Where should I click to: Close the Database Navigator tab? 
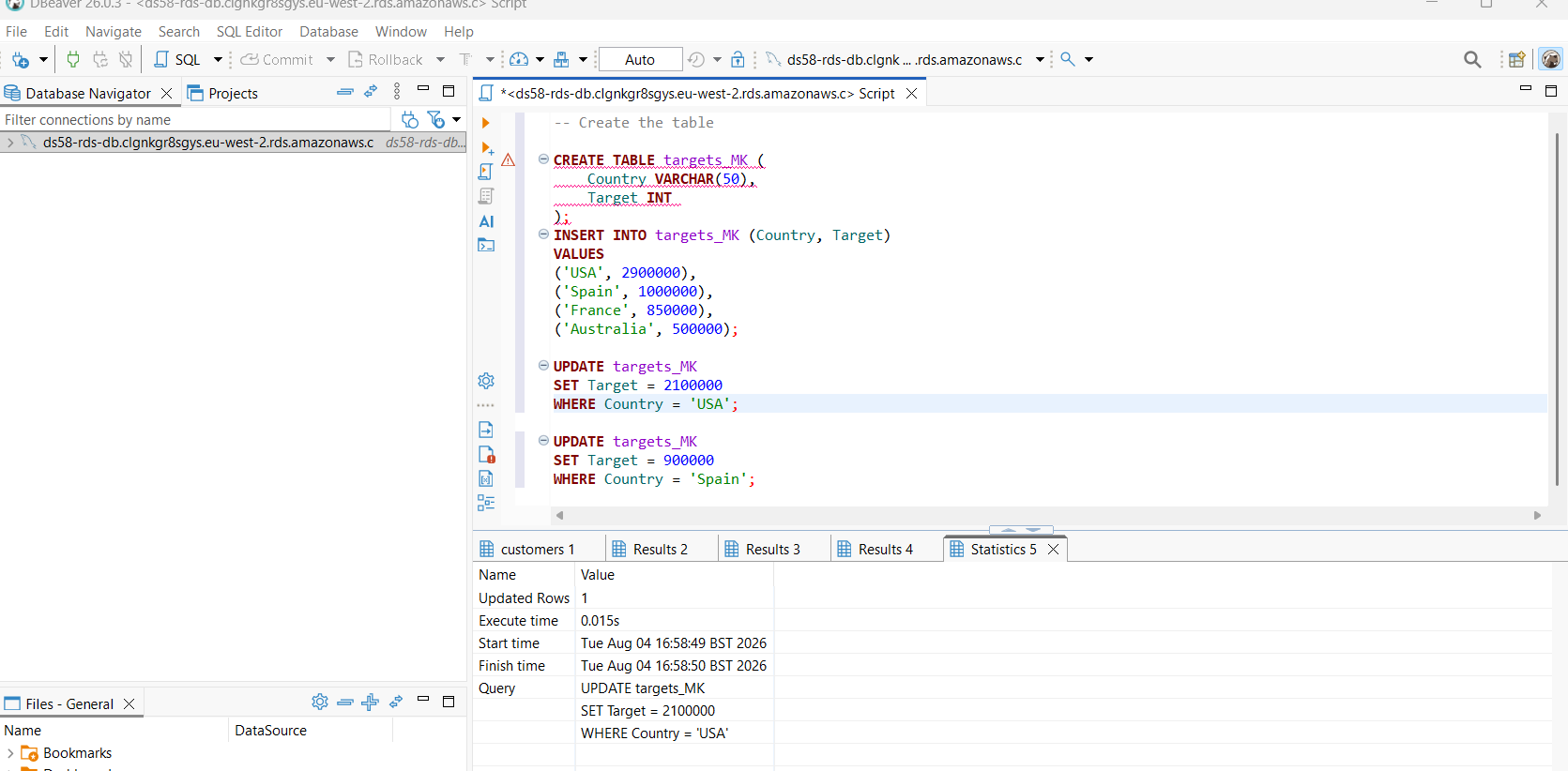point(166,93)
